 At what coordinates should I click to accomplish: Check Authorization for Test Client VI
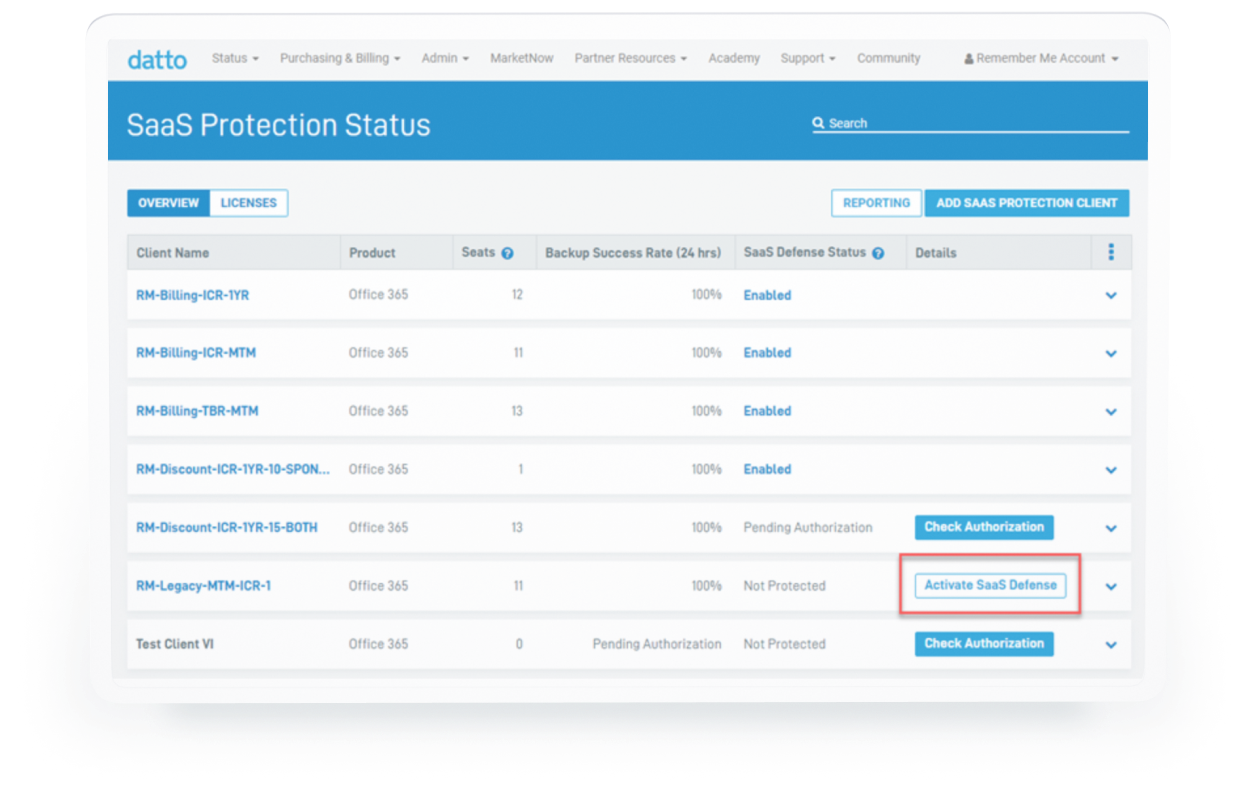[x=984, y=643]
